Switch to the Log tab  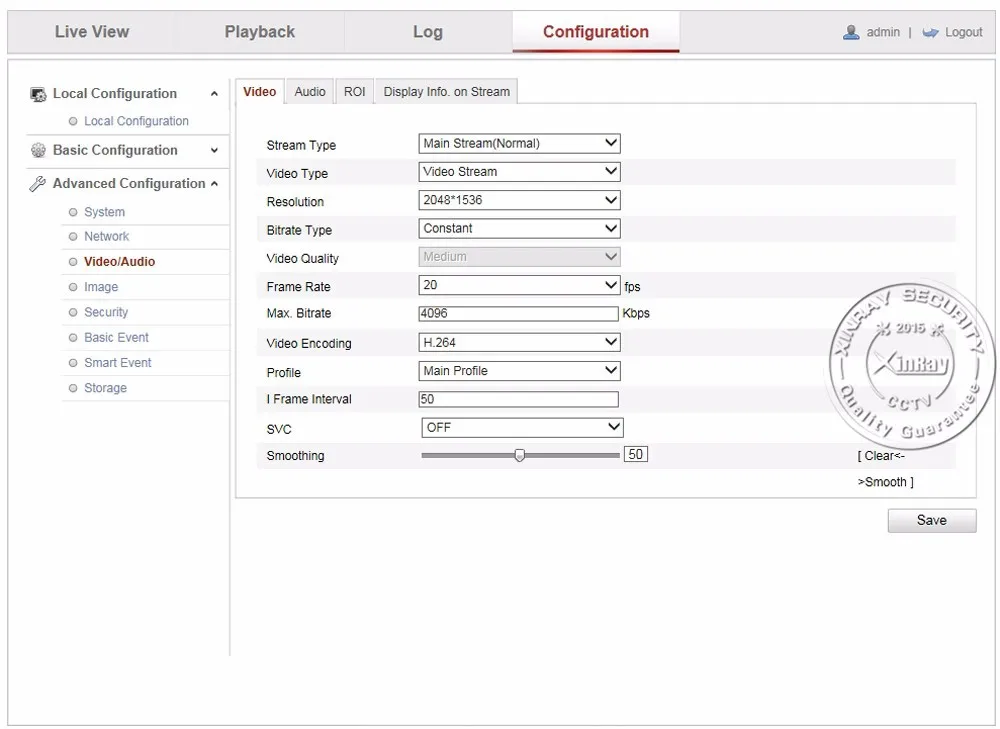click(428, 32)
